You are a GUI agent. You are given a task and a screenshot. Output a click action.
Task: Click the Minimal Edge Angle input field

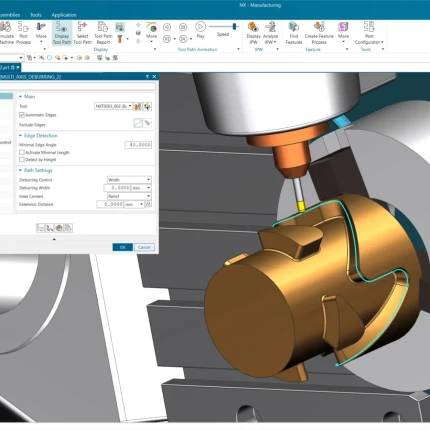point(138,145)
